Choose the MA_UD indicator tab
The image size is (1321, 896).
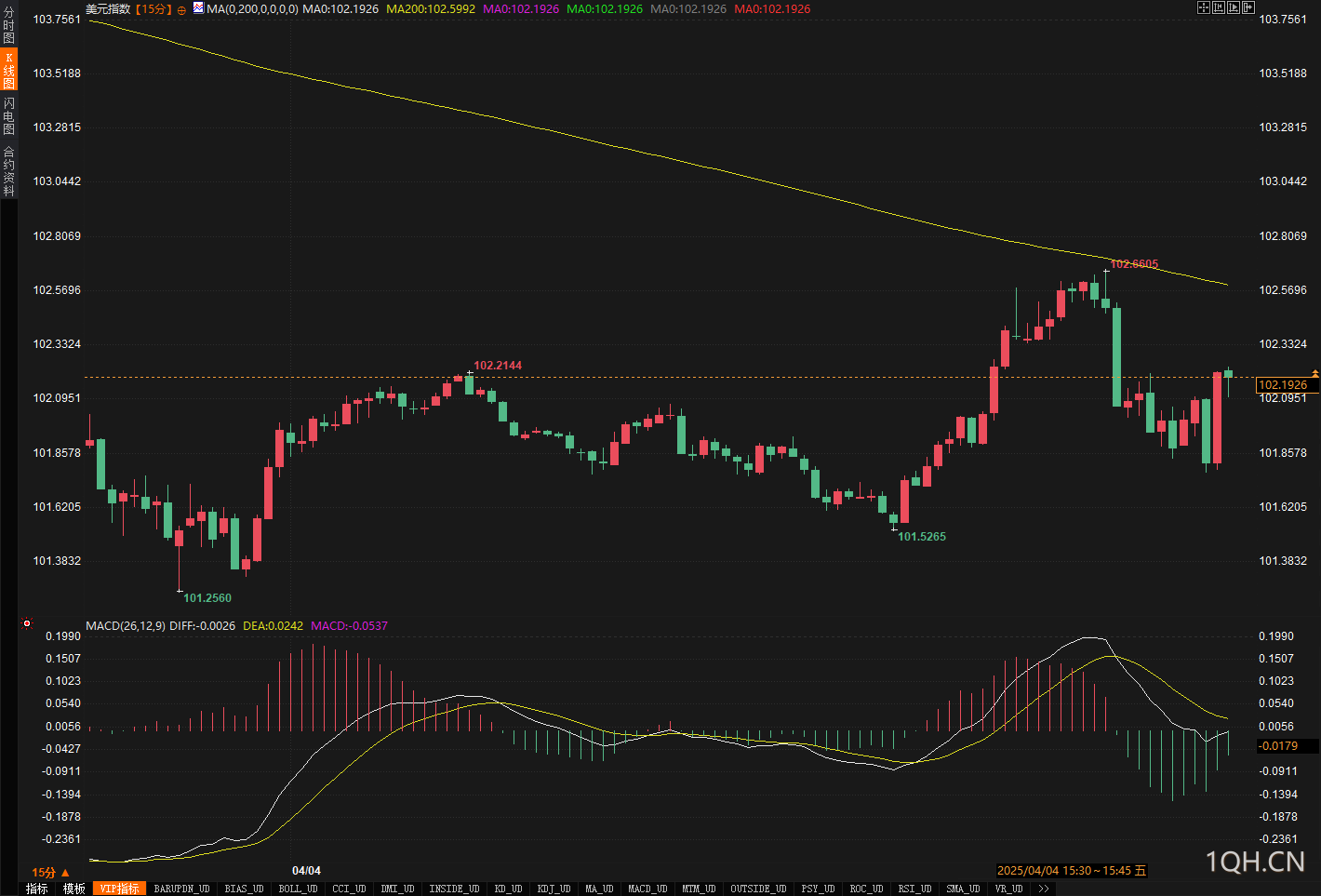[x=599, y=889]
